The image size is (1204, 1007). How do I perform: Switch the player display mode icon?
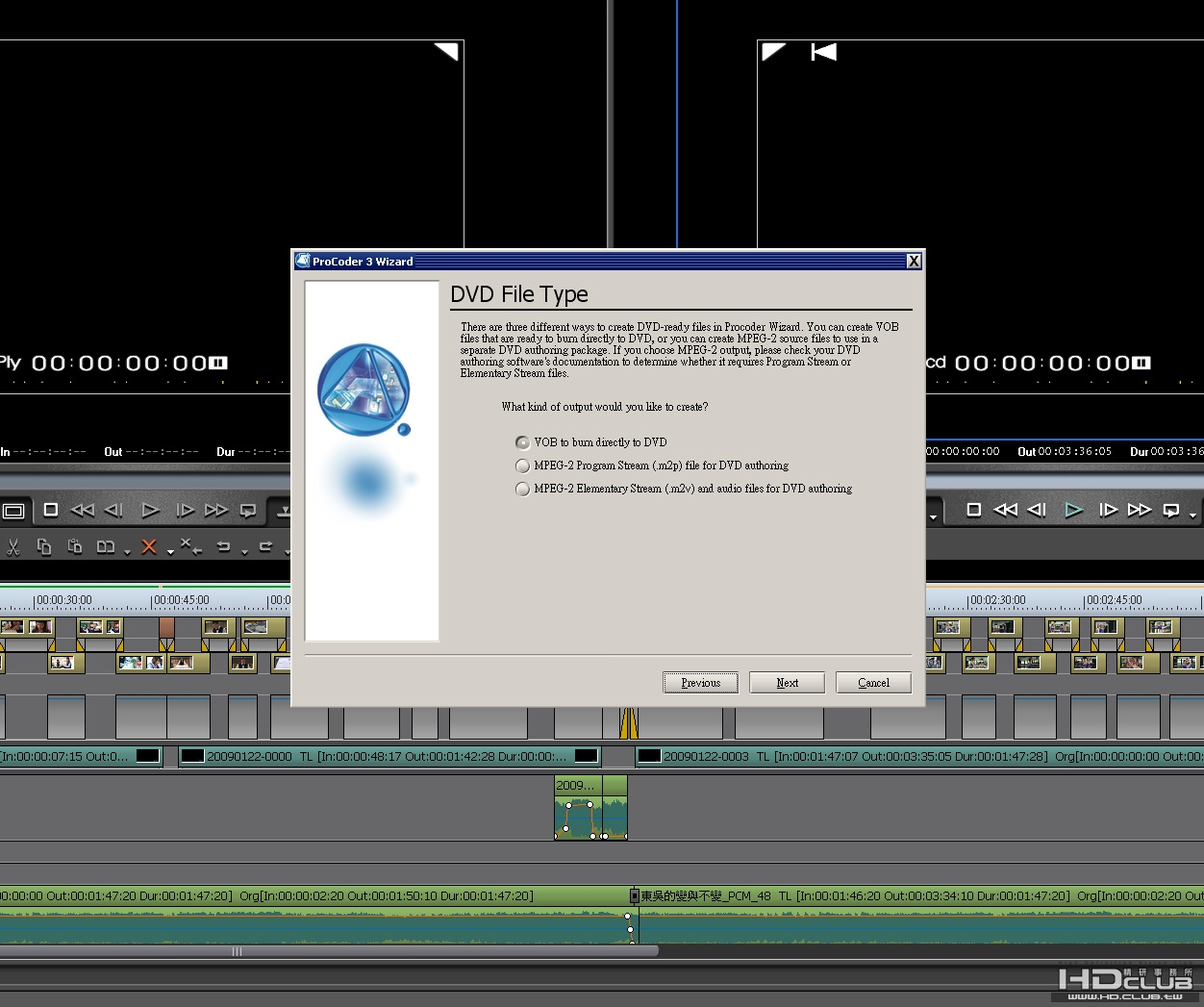(13, 511)
